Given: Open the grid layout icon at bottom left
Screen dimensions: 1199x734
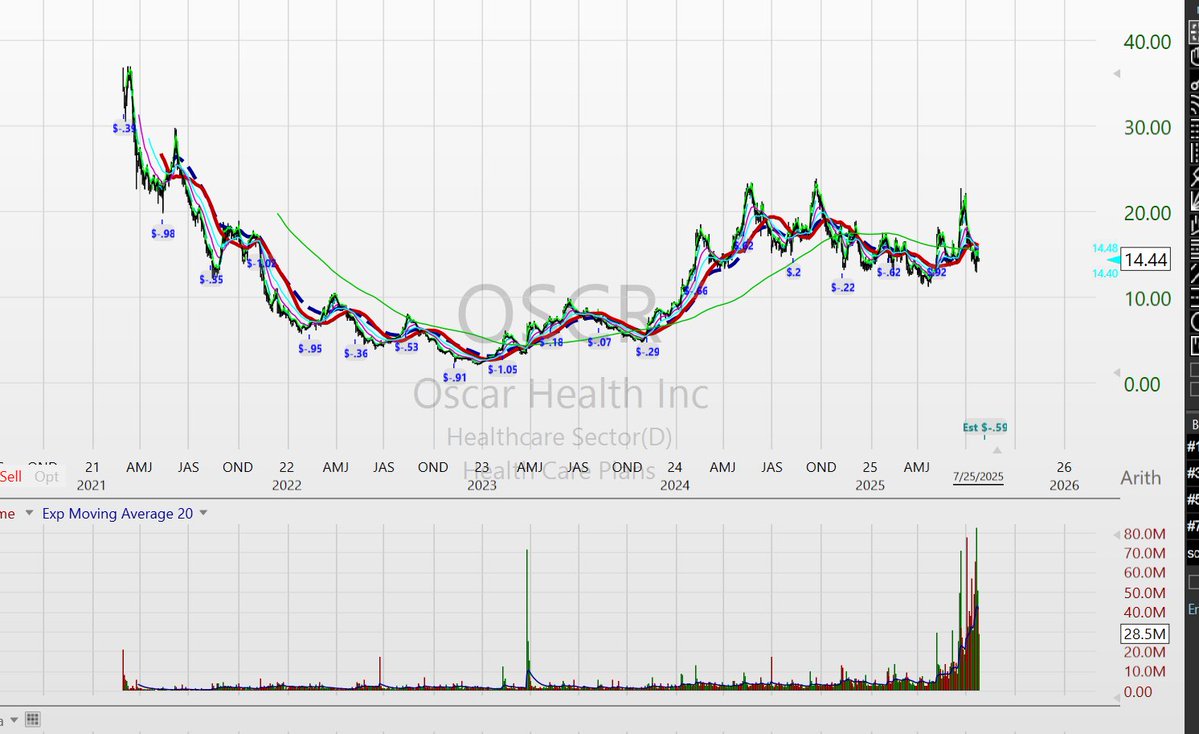Looking at the screenshot, I should (32, 719).
